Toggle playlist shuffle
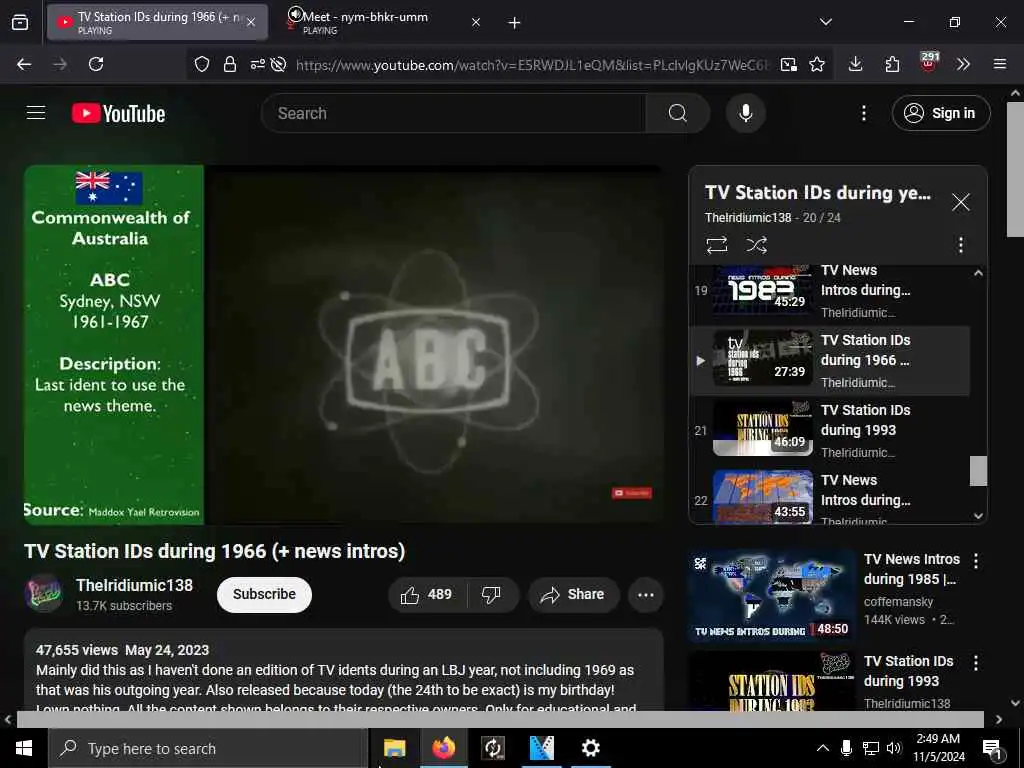The width and height of the screenshot is (1024, 768). [756, 245]
